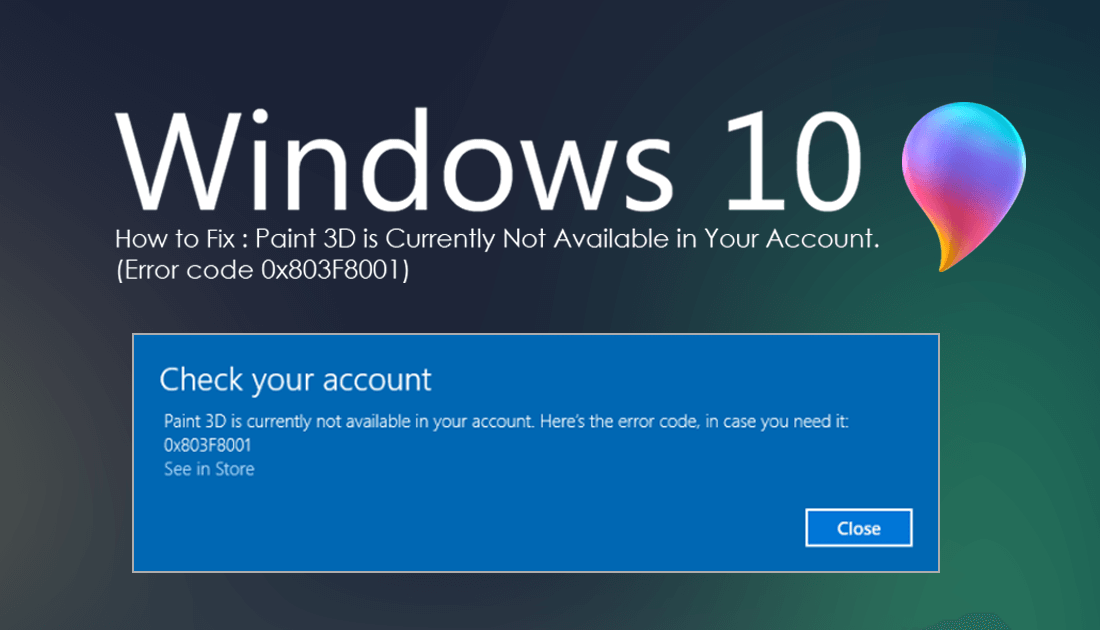Click the Close button in the dialog
This screenshot has width=1100, height=630.
click(859, 528)
